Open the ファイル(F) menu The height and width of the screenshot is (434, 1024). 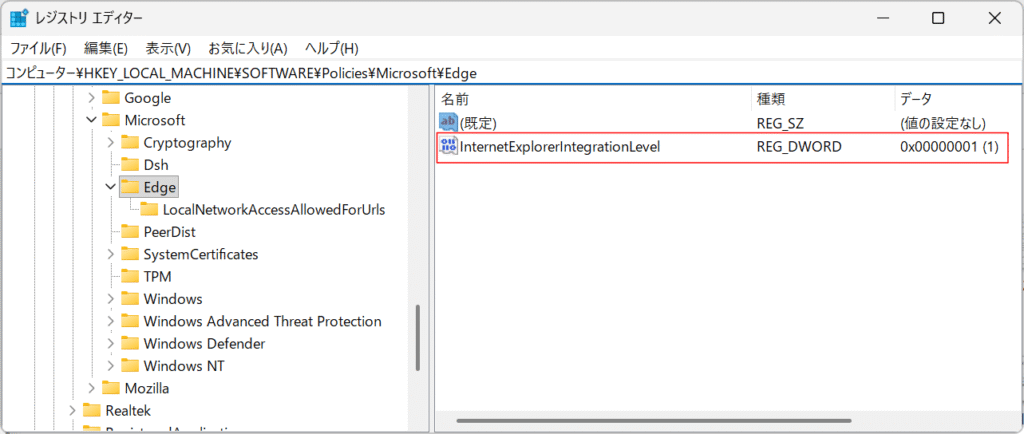coord(38,48)
